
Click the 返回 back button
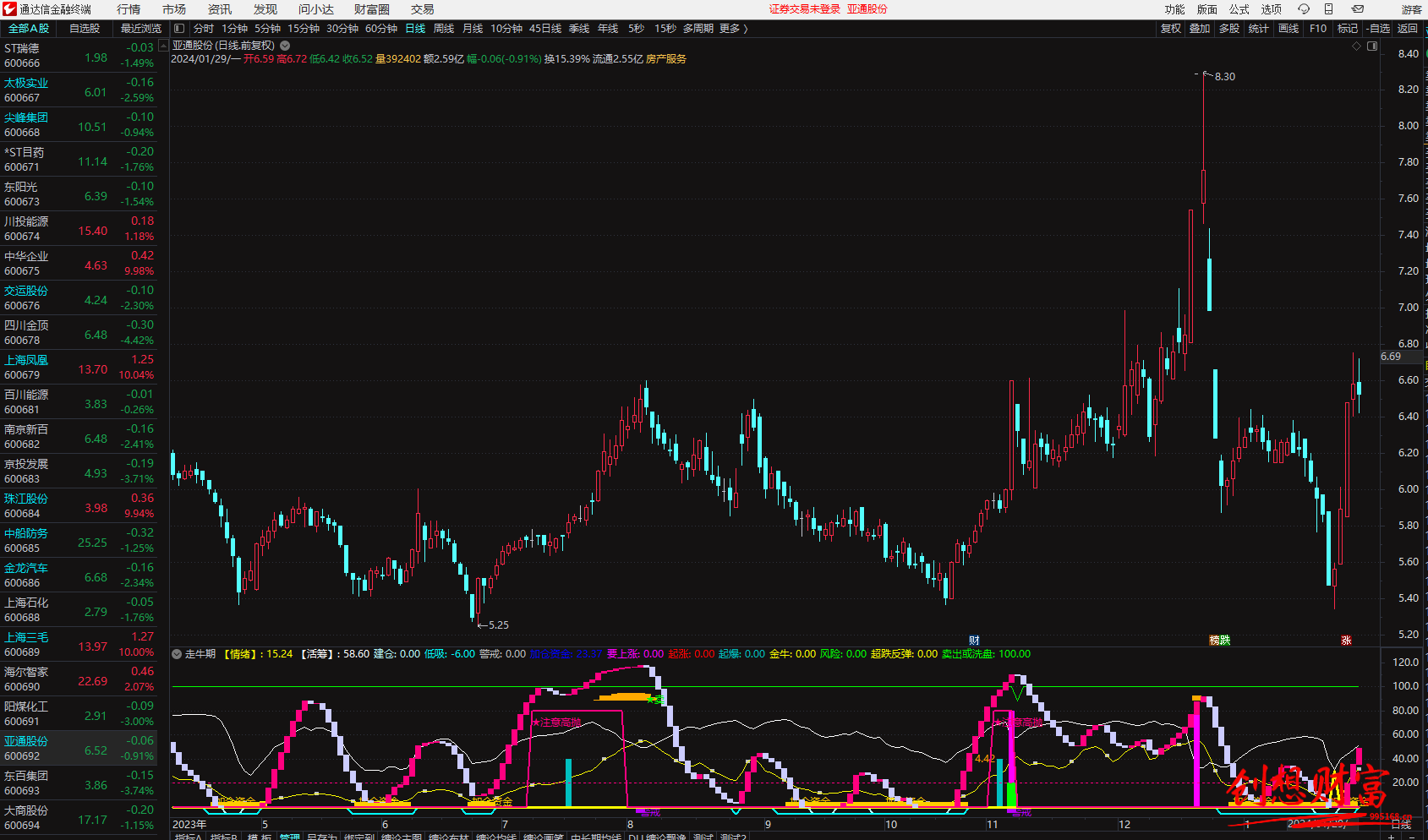[1408, 29]
